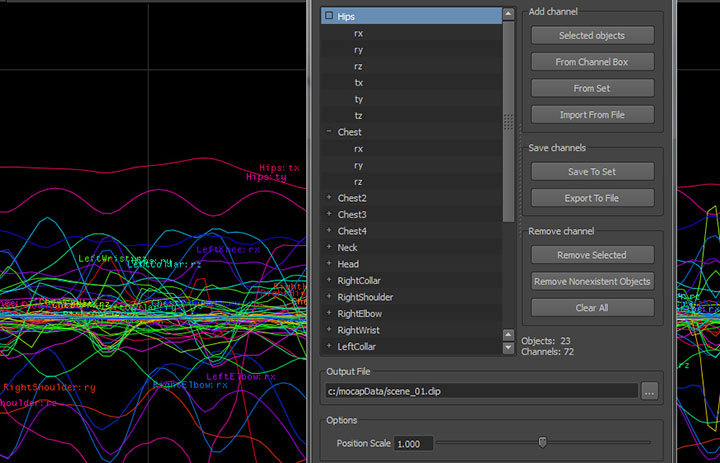Expand the RightElbow node
Viewport: 720px width, 463px height.
pyautogui.click(x=329, y=313)
